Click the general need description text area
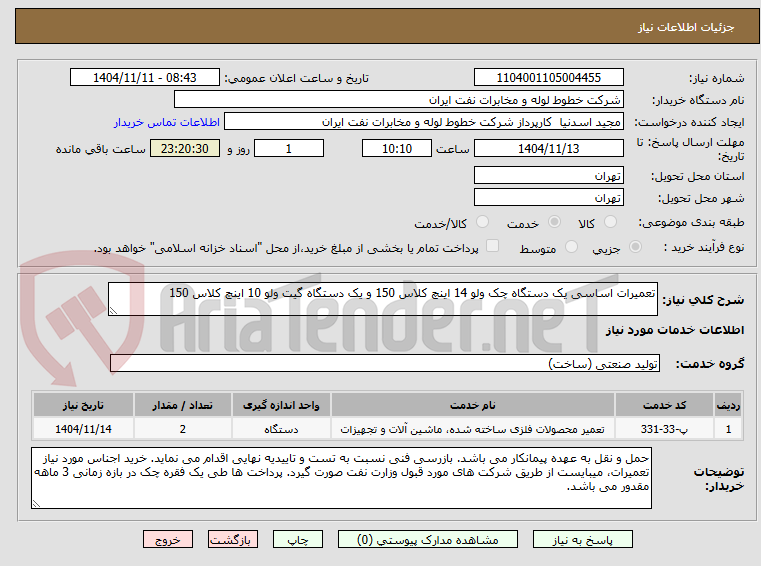The image size is (761, 566). [382, 300]
